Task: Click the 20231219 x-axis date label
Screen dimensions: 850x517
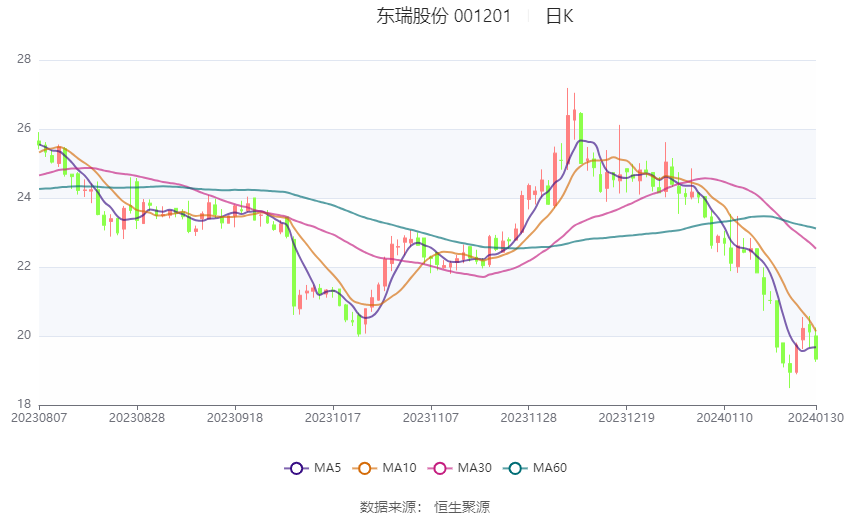Action: click(x=627, y=418)
